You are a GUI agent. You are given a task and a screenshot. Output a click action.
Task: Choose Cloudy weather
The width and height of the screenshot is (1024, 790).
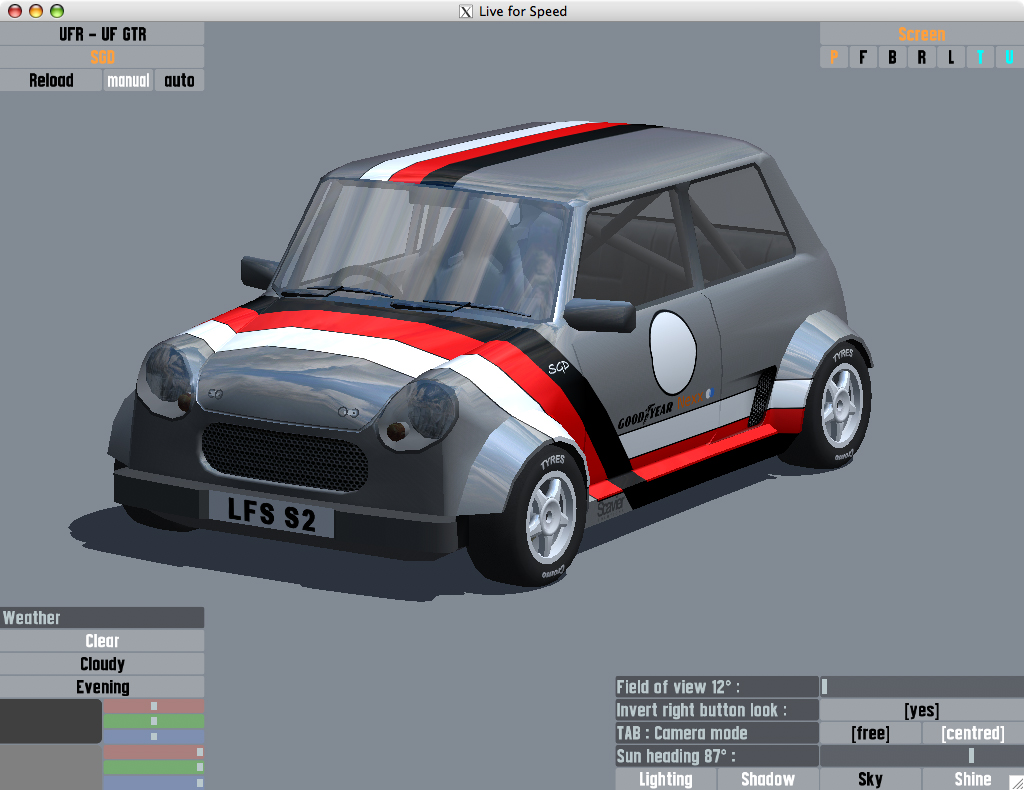tap(102, 664)
